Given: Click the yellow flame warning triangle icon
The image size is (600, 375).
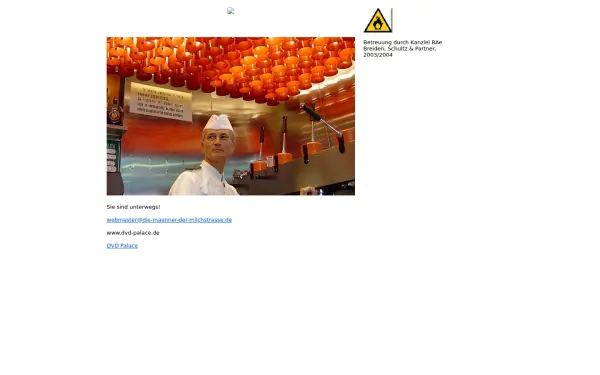Looking at the screenshot, I should point(378,20).
